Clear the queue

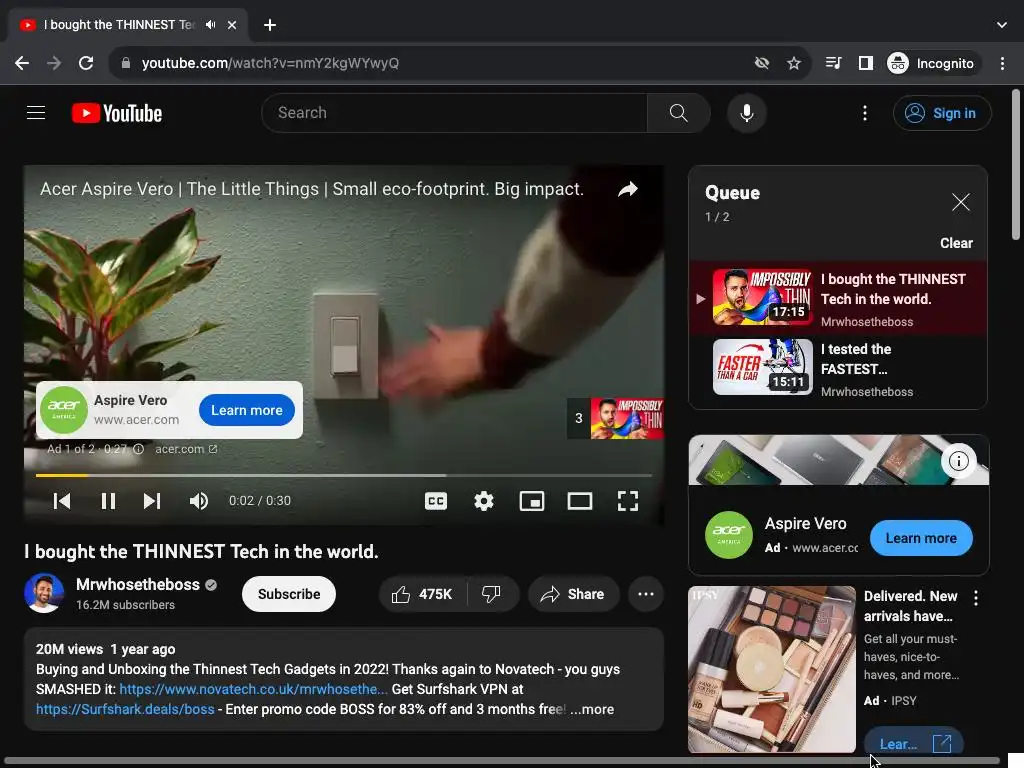click(956, 243)
